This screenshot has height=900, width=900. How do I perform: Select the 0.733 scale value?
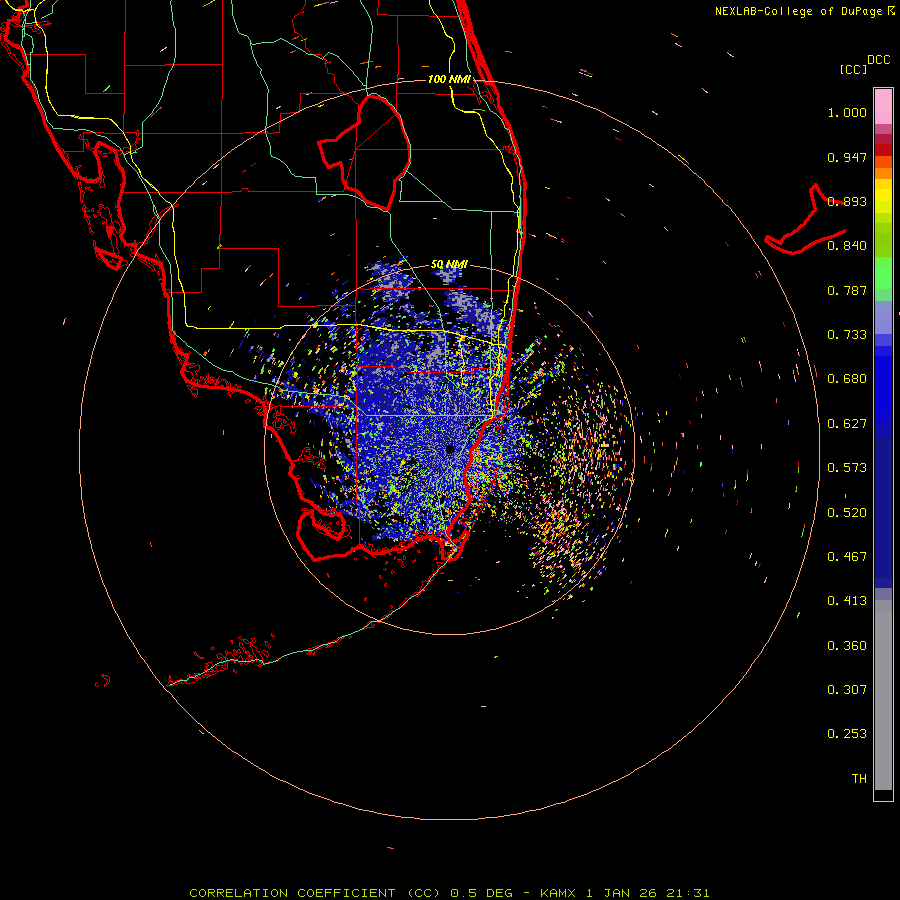[x=847, y=335]
